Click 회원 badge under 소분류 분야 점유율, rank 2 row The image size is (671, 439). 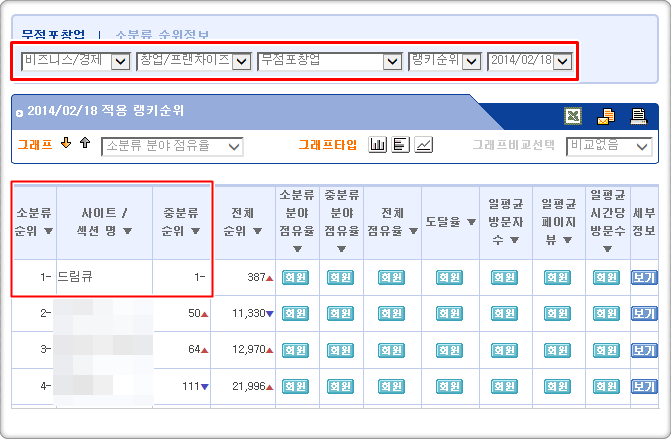click(x=295, y=314)
